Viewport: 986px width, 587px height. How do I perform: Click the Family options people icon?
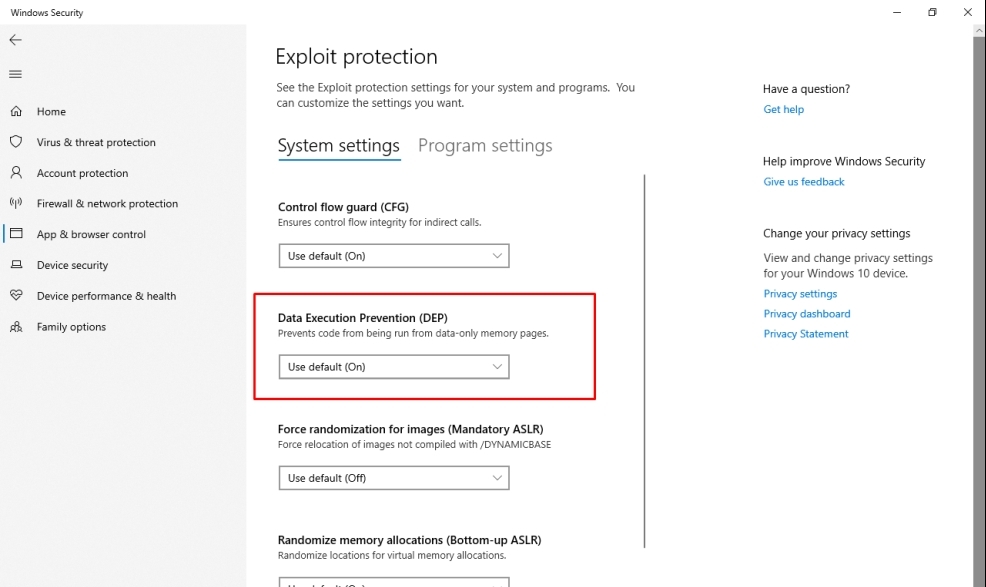pyautogui.click(x=16, y=327)
